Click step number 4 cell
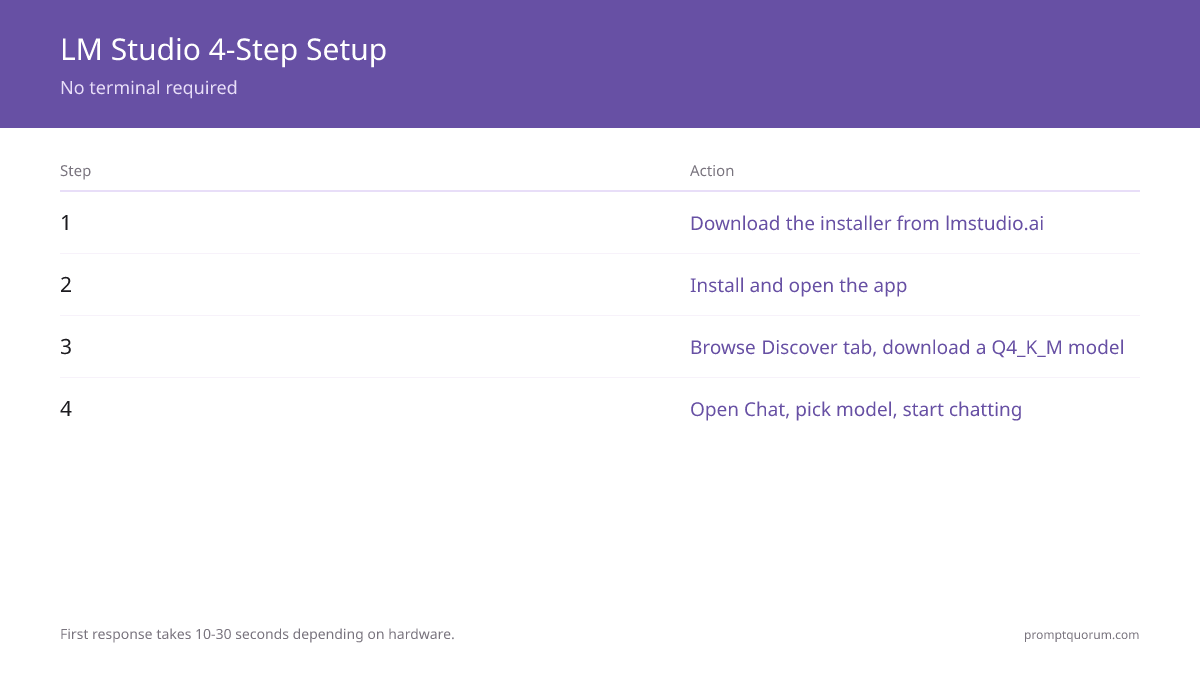1200x675 pixels. 66,409
